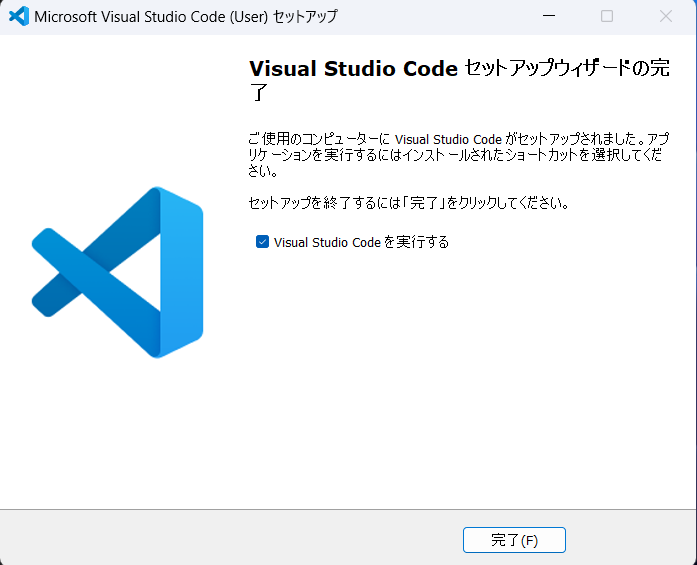Click the paragraph beginning 'ご使用のコンピューターに'
697x565 pixels.
point(458,155)
